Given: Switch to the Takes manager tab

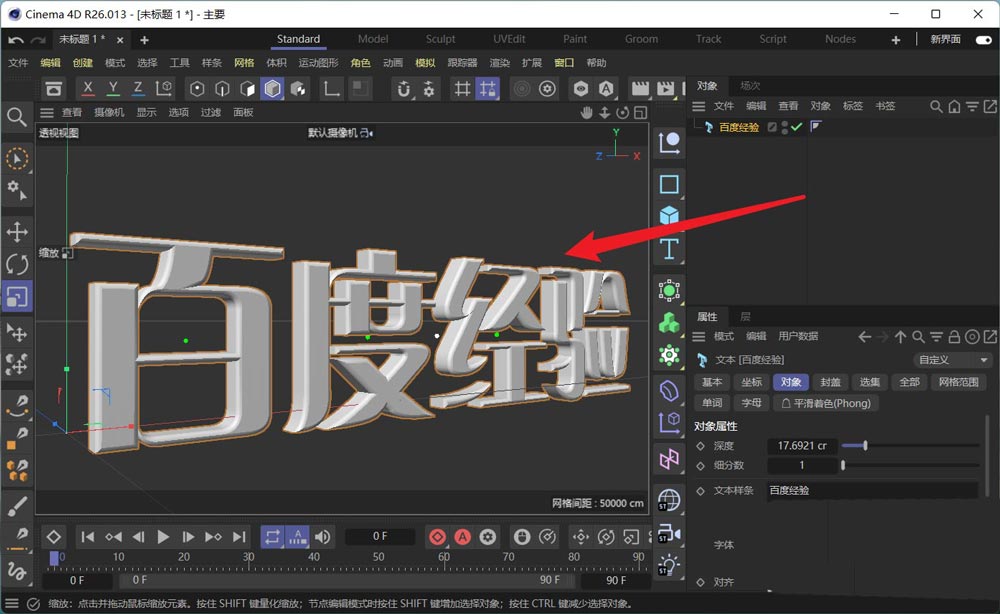Looking at the screenshot, I should [x=749, y=85].
